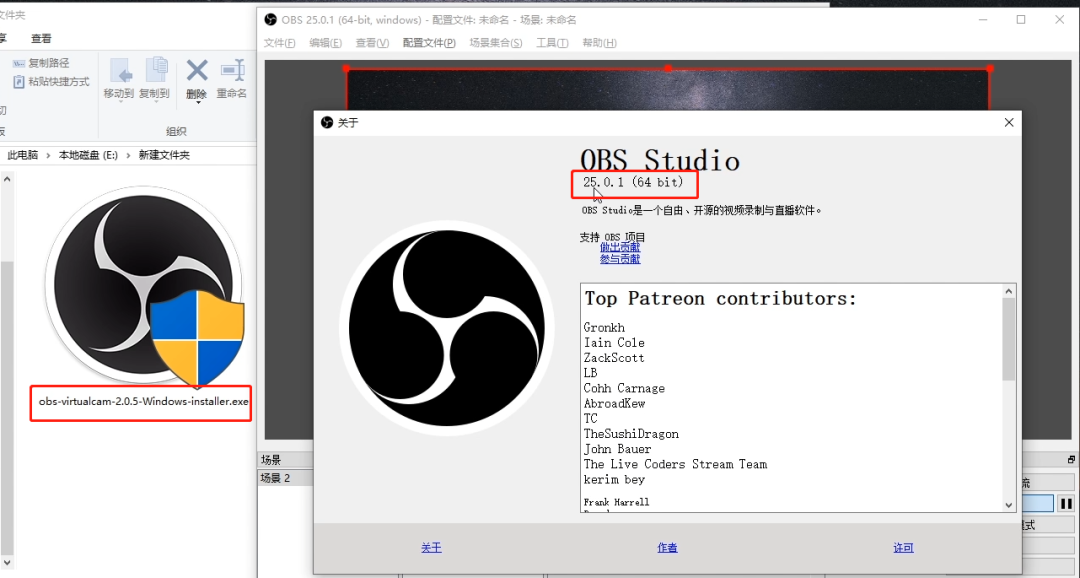
Task: Click TheSushiDragon in contributors list
Action: pos(632,434)
